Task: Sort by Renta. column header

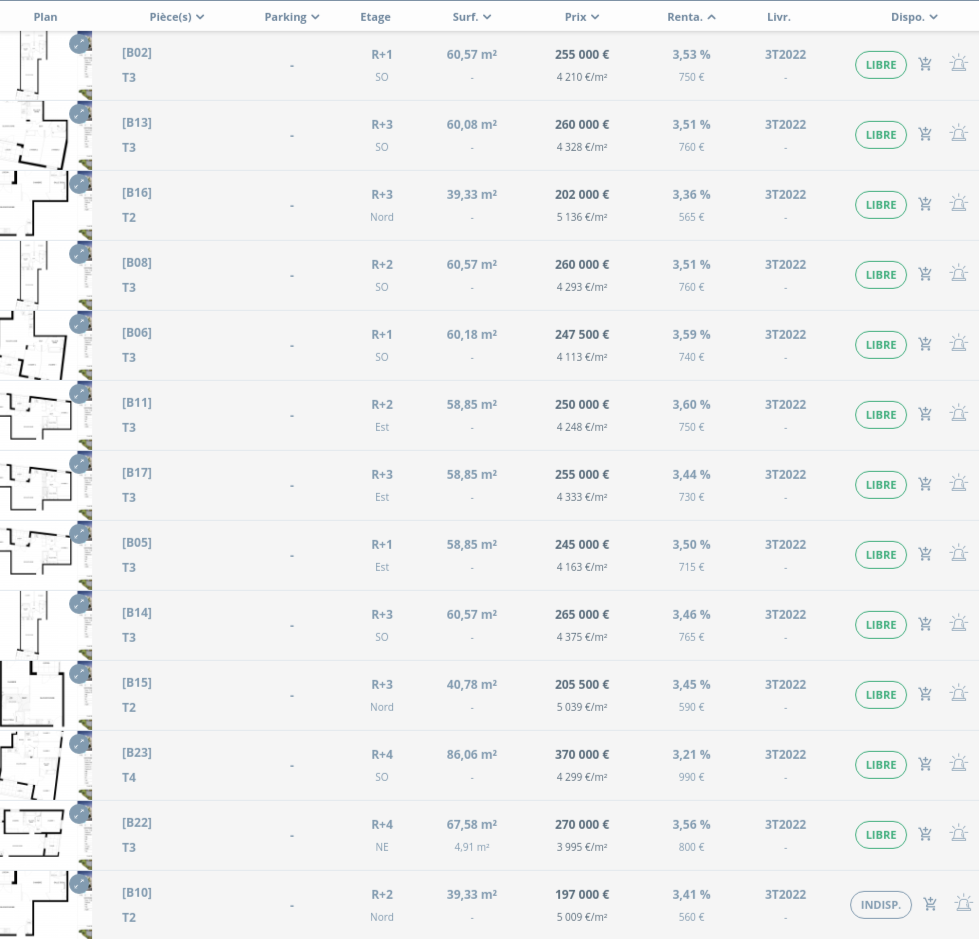Action: pos(691,17)
